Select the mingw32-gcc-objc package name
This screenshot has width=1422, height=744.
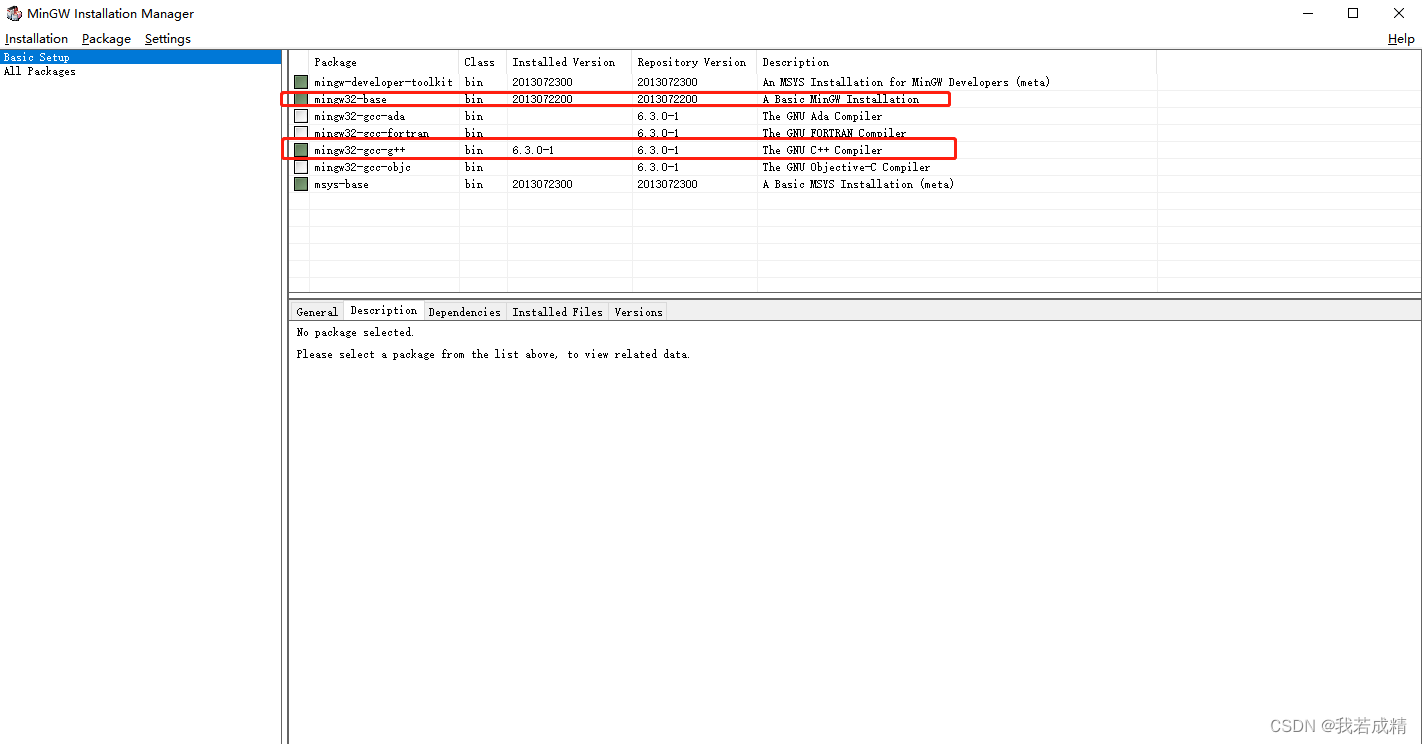[362, 167]
